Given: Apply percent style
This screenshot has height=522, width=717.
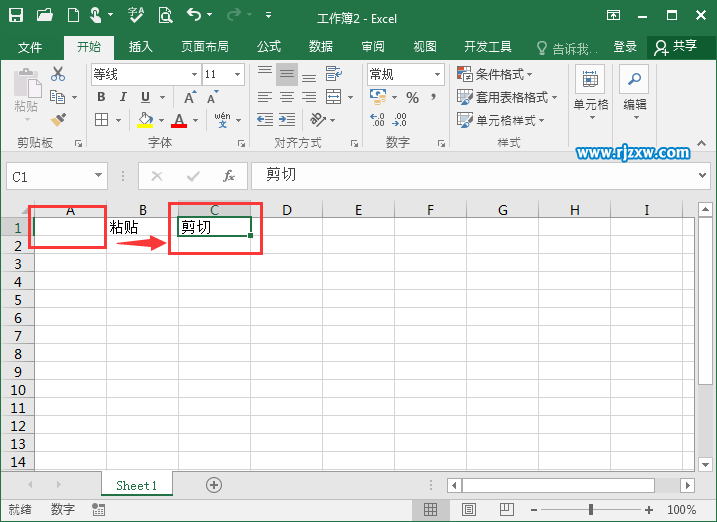Looking at the screenshot, I should pyautogui.click(x=412, y=97).
